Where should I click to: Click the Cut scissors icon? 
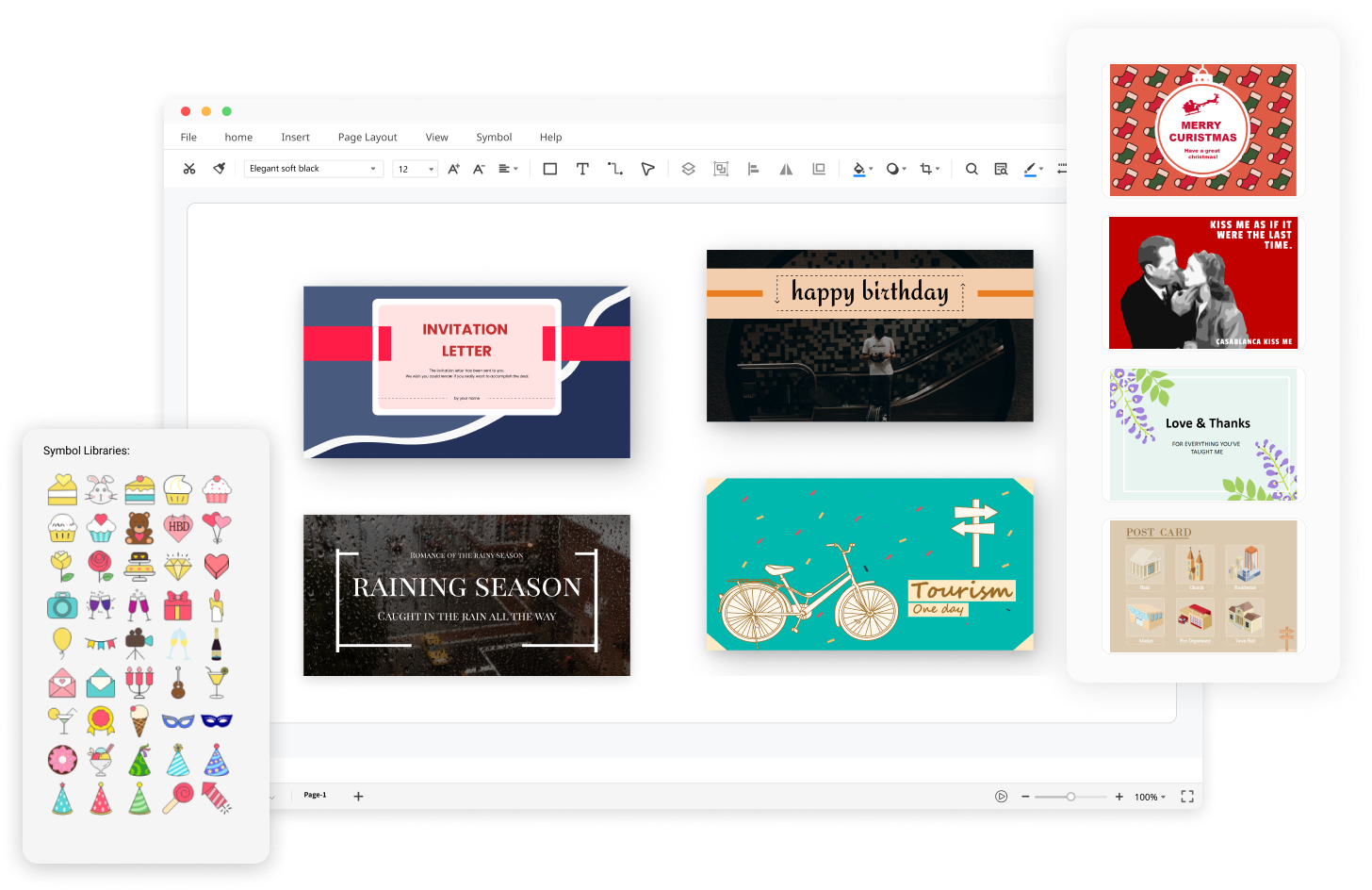click(189, 169)
